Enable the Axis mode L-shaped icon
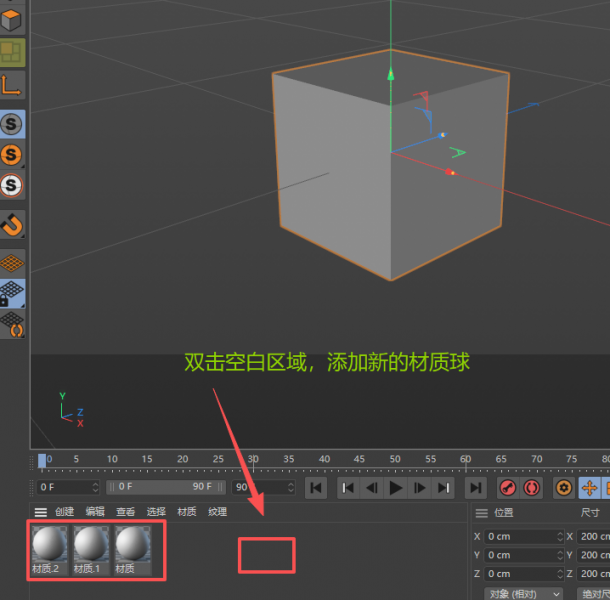This screenshot has height=600, width=610. (12, 85)
